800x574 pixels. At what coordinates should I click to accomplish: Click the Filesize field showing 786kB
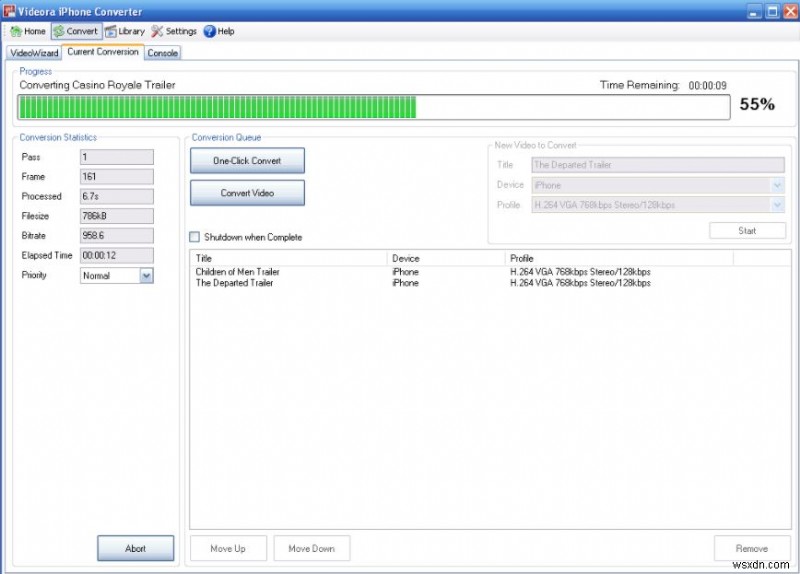click(x=117, y=216)
